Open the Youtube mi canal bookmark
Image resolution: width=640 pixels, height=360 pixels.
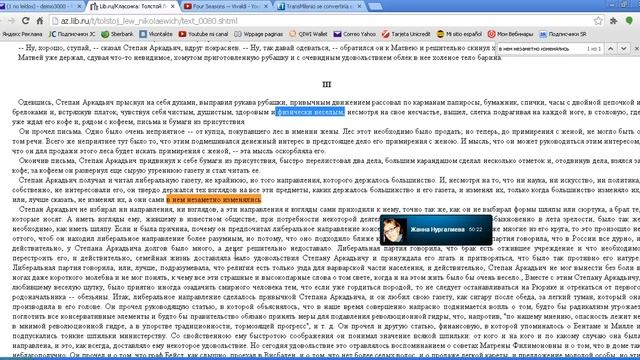203,34
